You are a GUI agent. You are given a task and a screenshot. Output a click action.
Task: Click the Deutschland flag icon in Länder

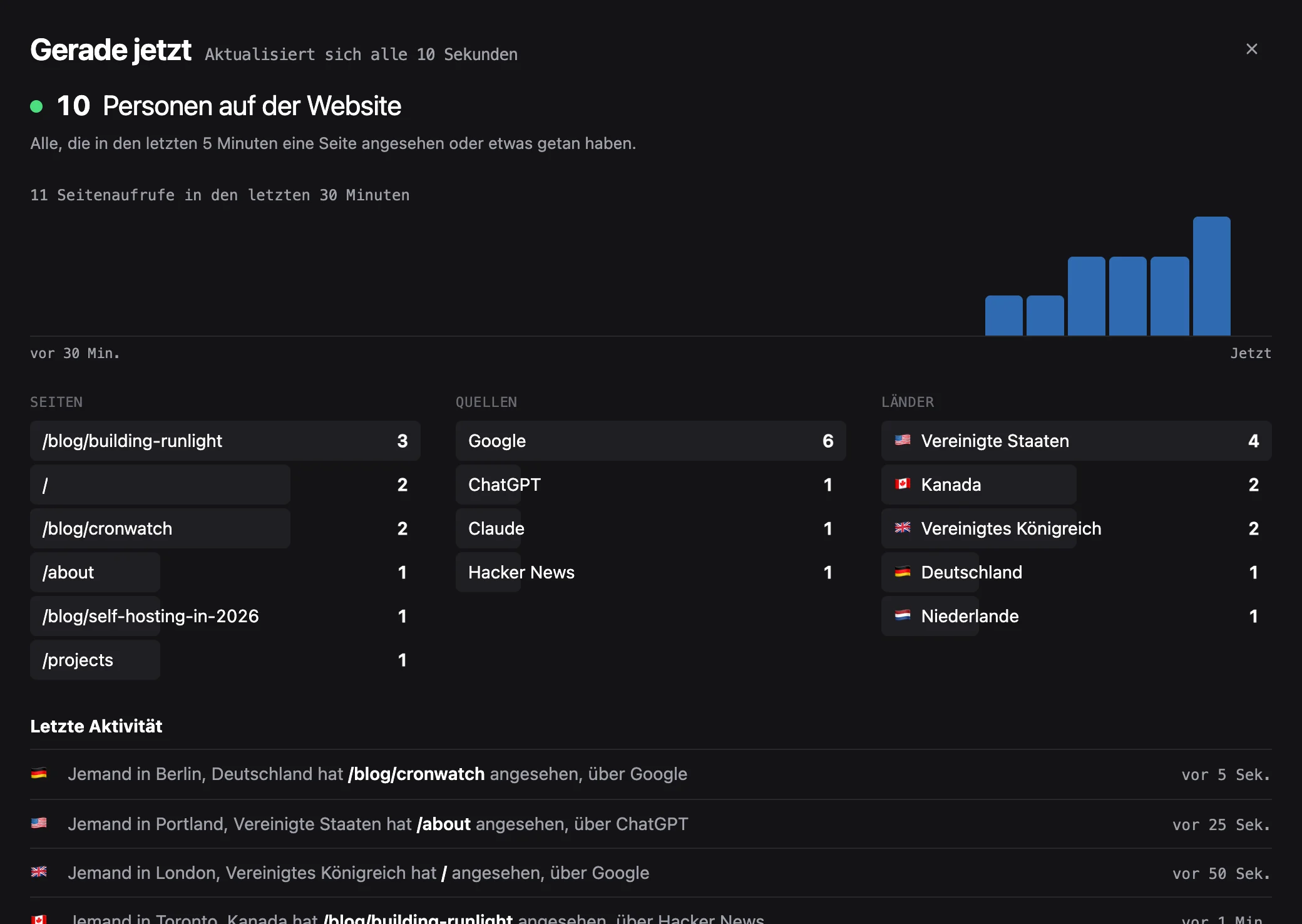click(x=903, y=572)
